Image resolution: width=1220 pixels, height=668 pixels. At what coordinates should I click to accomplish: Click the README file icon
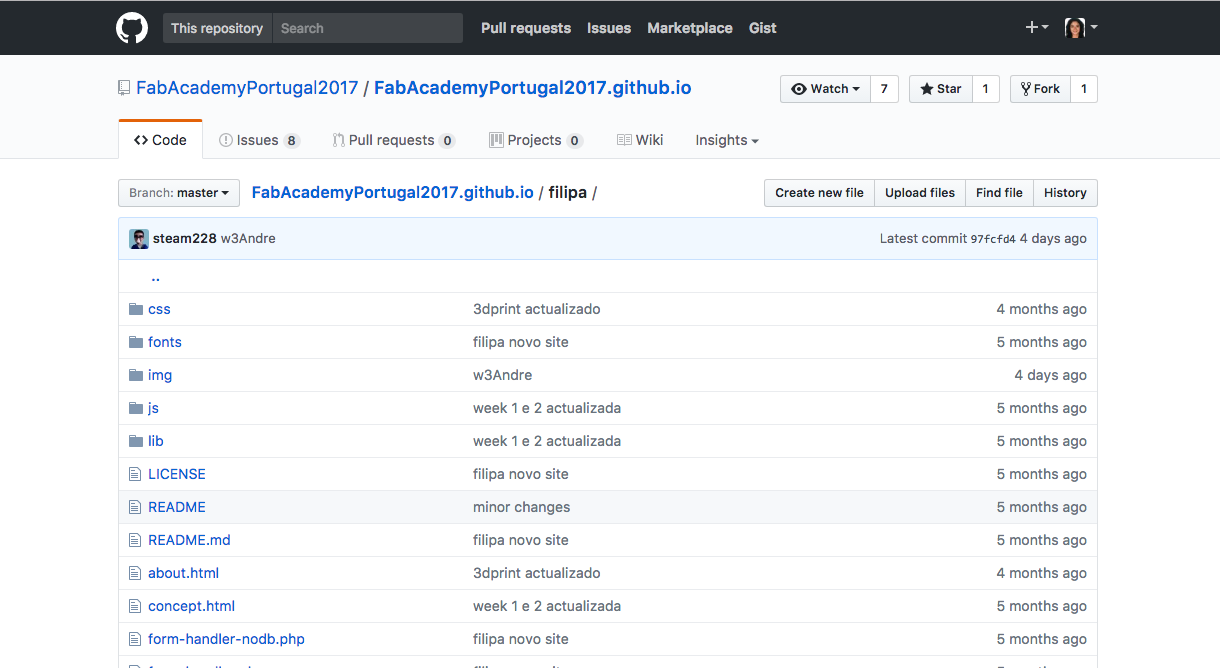(x=135, y=507)
